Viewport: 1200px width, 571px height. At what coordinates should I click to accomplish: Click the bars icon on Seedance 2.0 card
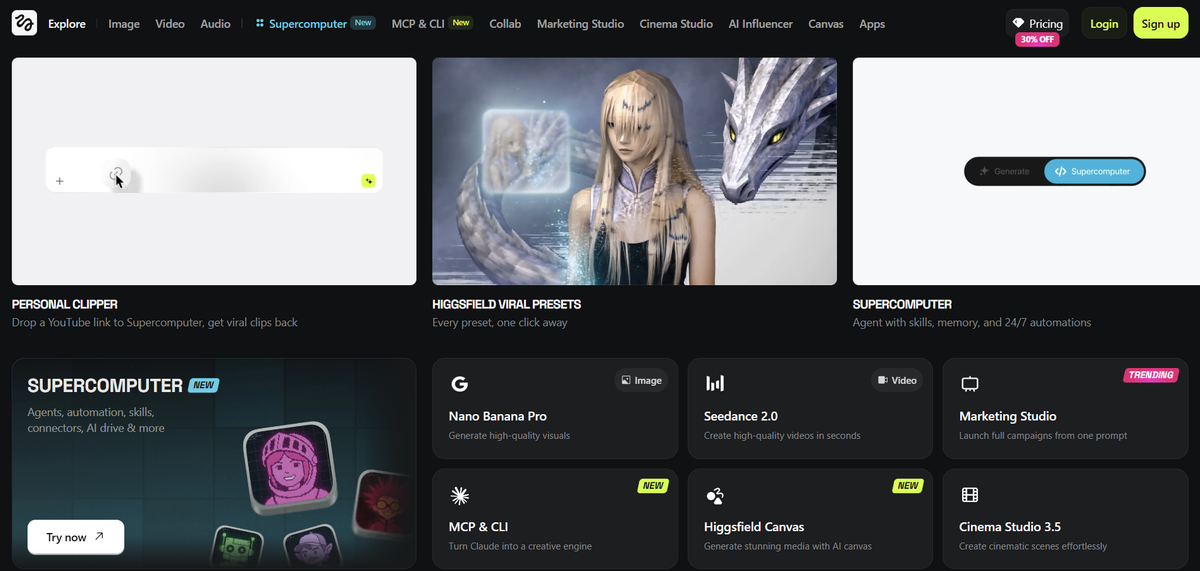[715, 383]
